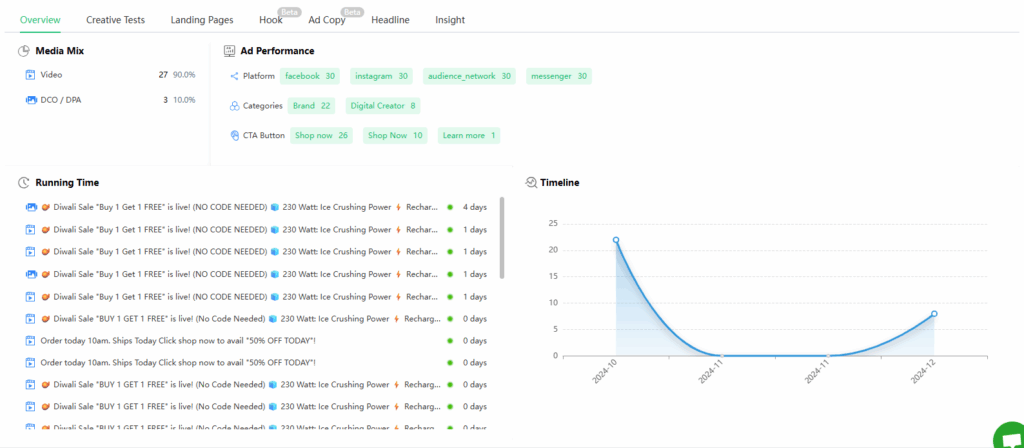Viewport: 1024px width, 448px height.
Task: Open the green chat widget icon
Action: [x=1009, y=438]
